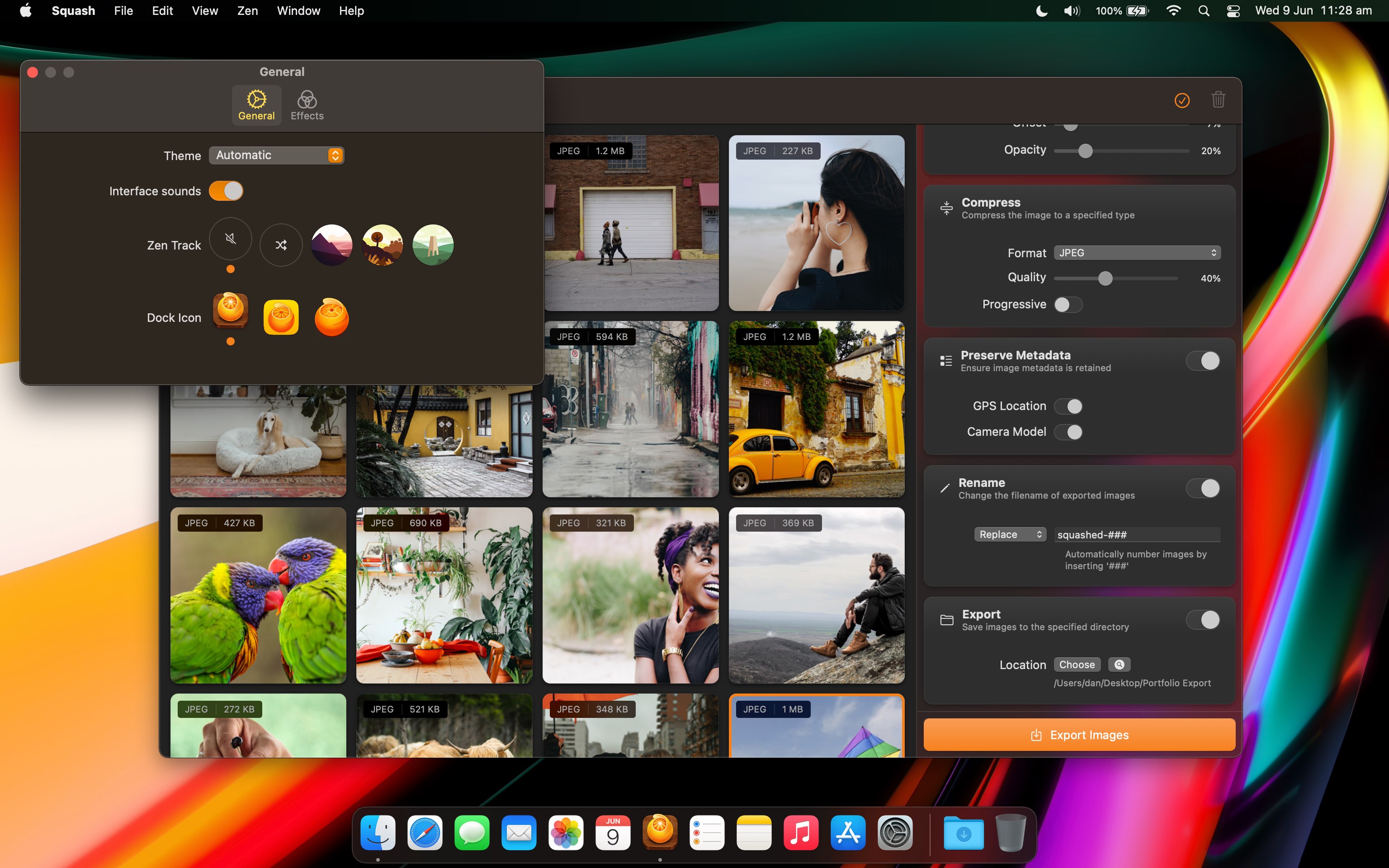
Task: Toggle the Rename switch
Action: tap(1203, 489)
